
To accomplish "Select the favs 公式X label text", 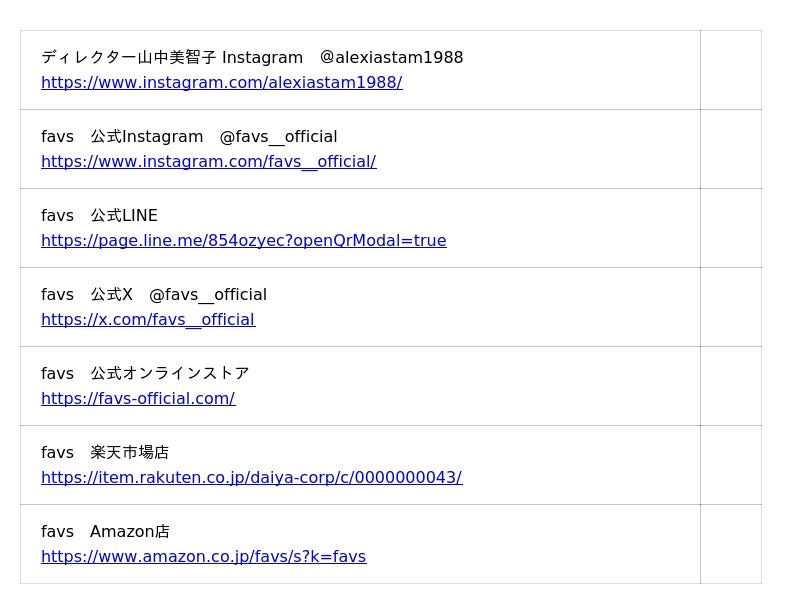I will click(x=154, y=295).
